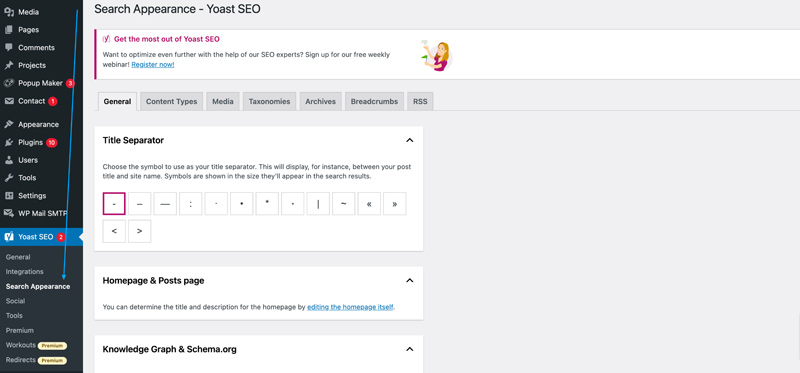Click the Yoast SEO menu label in sidebar

click(x=36, y=237)
